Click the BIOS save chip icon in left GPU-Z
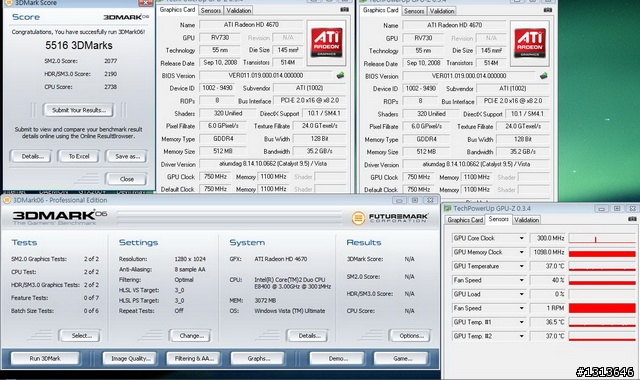Viewport: 640px width, 380px height. click(x=340, y=76)
